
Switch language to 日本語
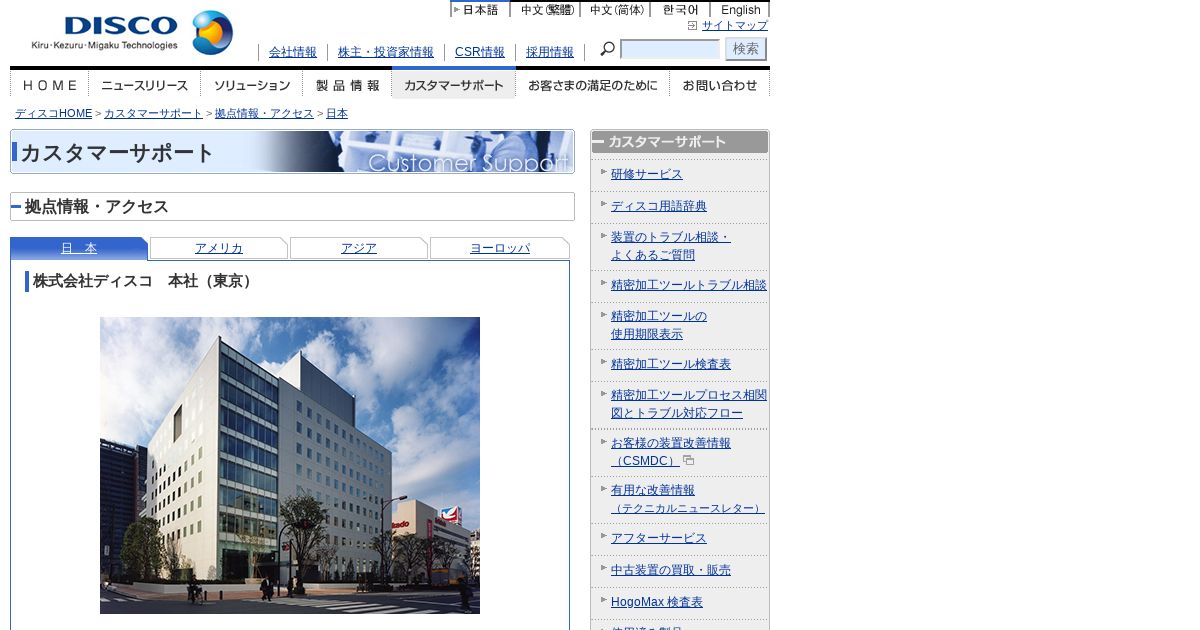click(480, 9)
